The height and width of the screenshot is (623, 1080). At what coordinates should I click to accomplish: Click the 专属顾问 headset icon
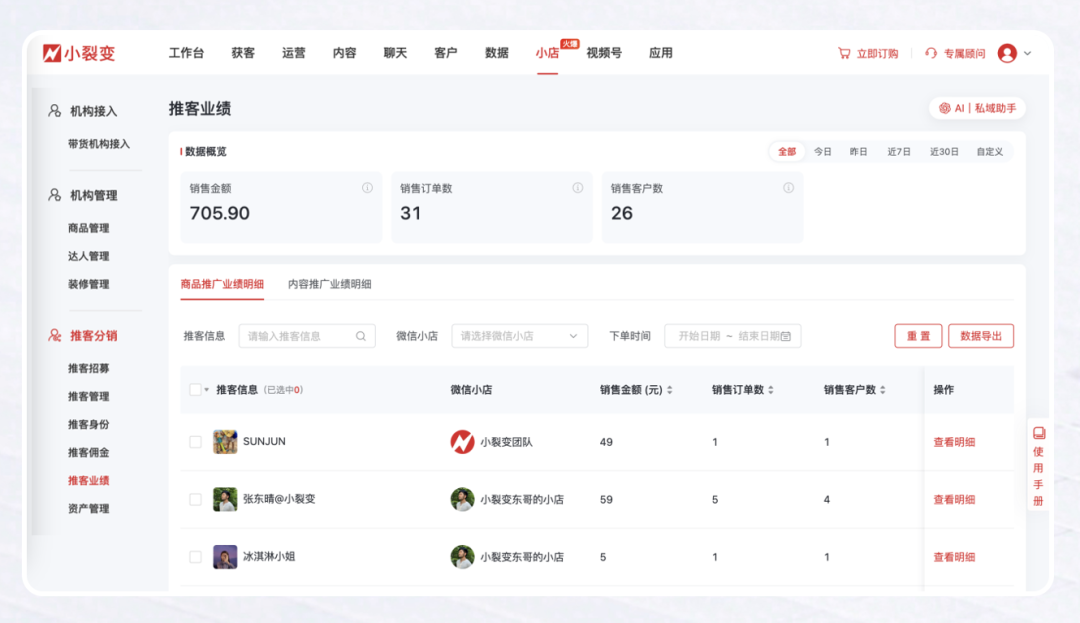tap(929, 53)
